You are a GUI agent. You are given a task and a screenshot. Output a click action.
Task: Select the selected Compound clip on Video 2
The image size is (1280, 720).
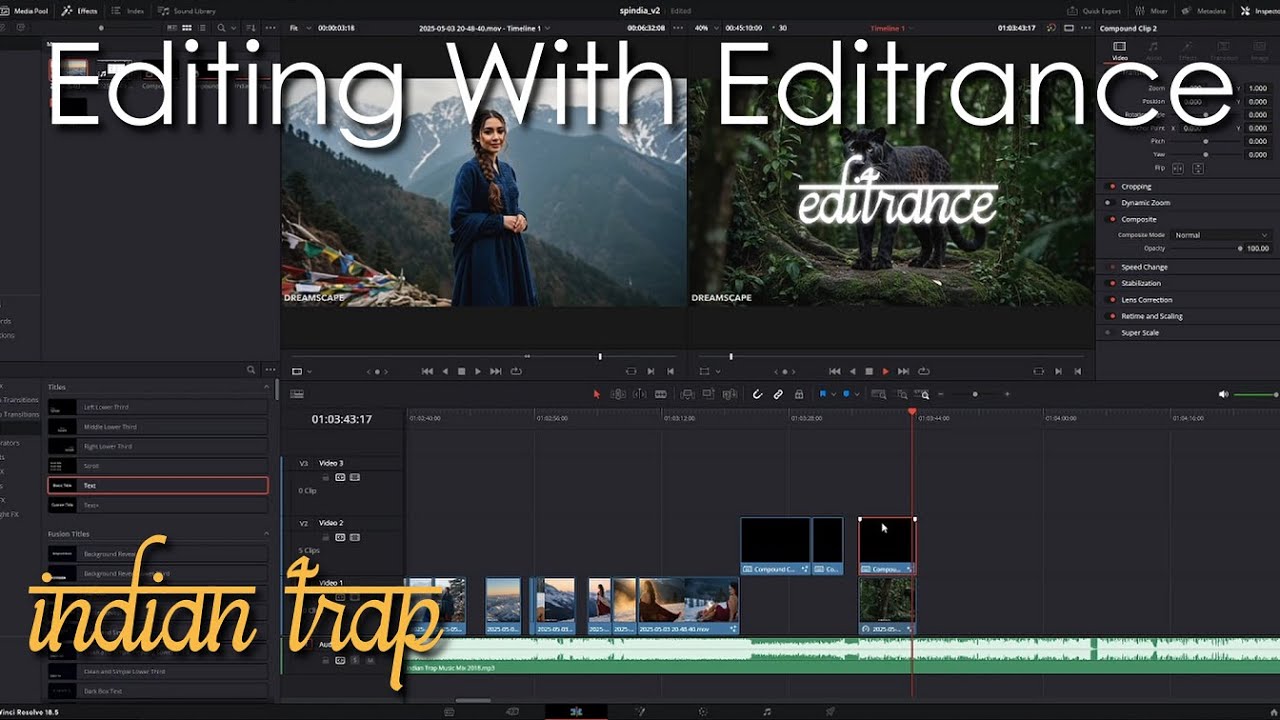point(887,546)
